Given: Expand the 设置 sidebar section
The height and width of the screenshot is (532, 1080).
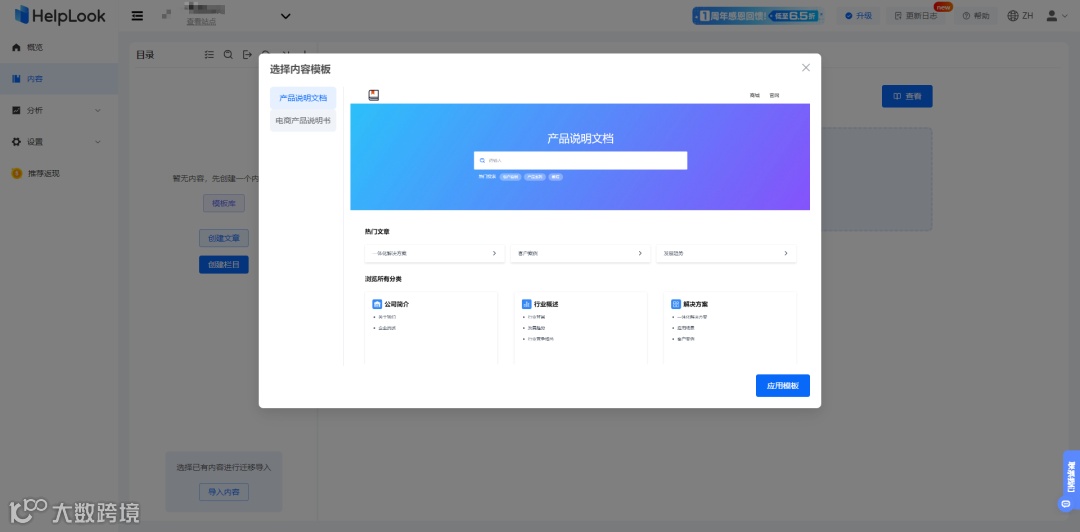Looking at the screenshot, I should pyautogui.click(x=59, y=142).
